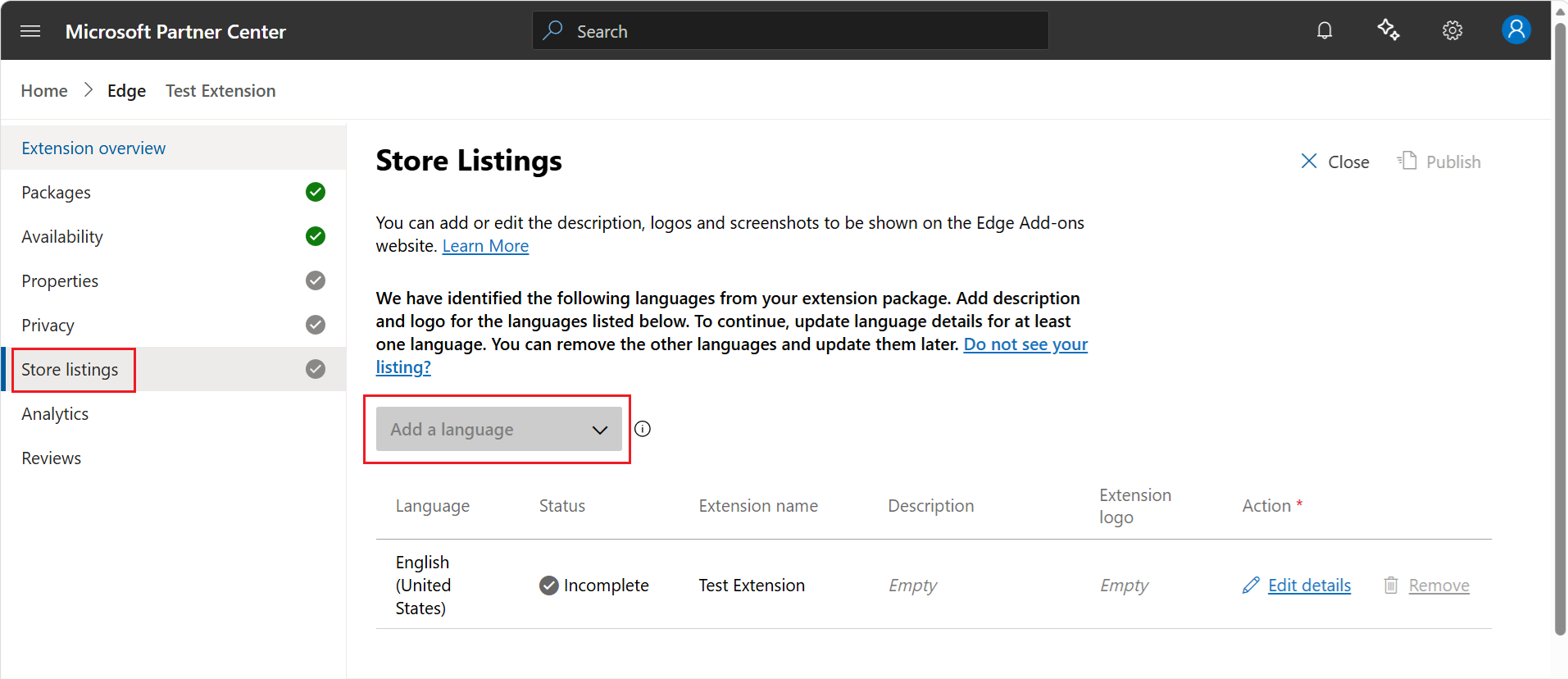Screen dimensions: 1568x679
Task: Click the Packages green checkmark status icon
Action: click(x=316, y=192)
